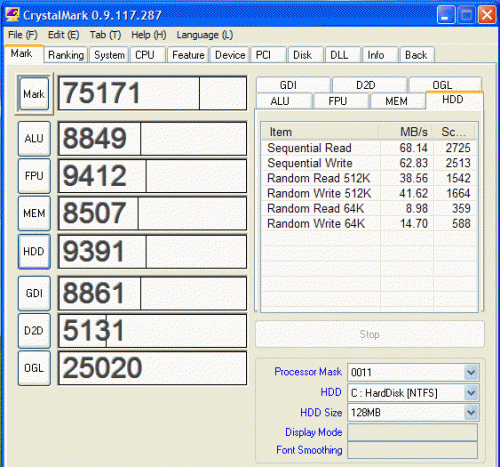
Task: Switch to the Device tab
Action: (230, 55)
